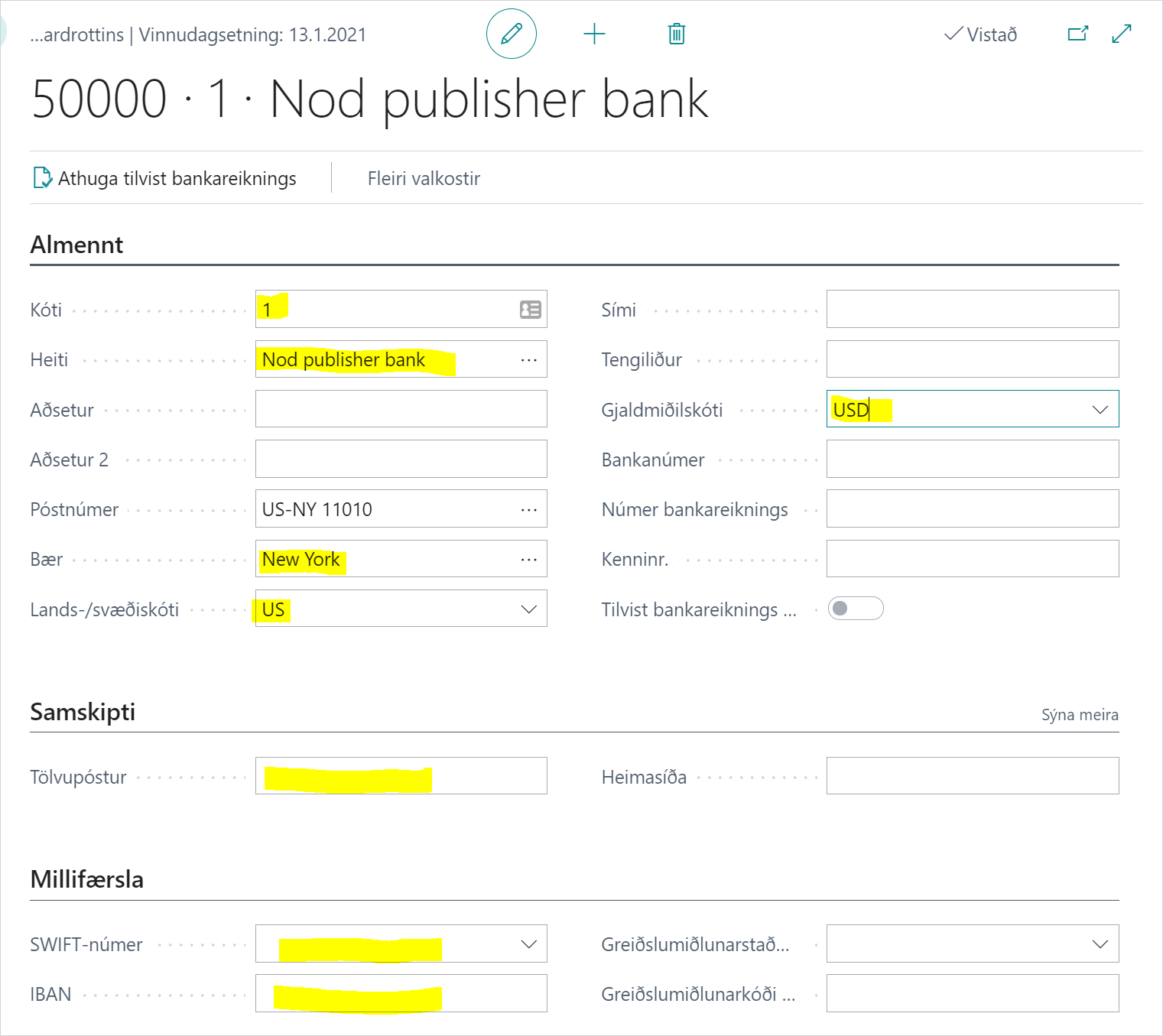This screenshot has width=1163, height=1036.
Task: Click the trash can delete icon
Action: (x=677, y=34)
